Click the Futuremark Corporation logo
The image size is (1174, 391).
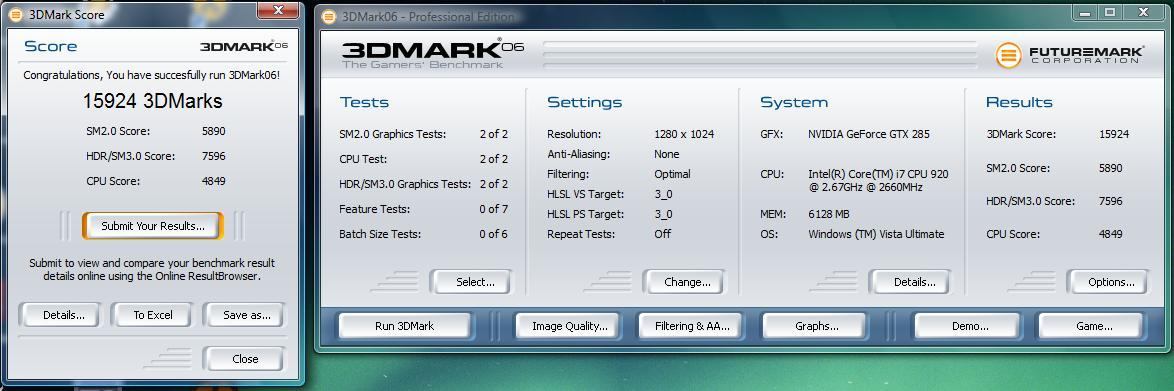click(x=1070, y=55)
